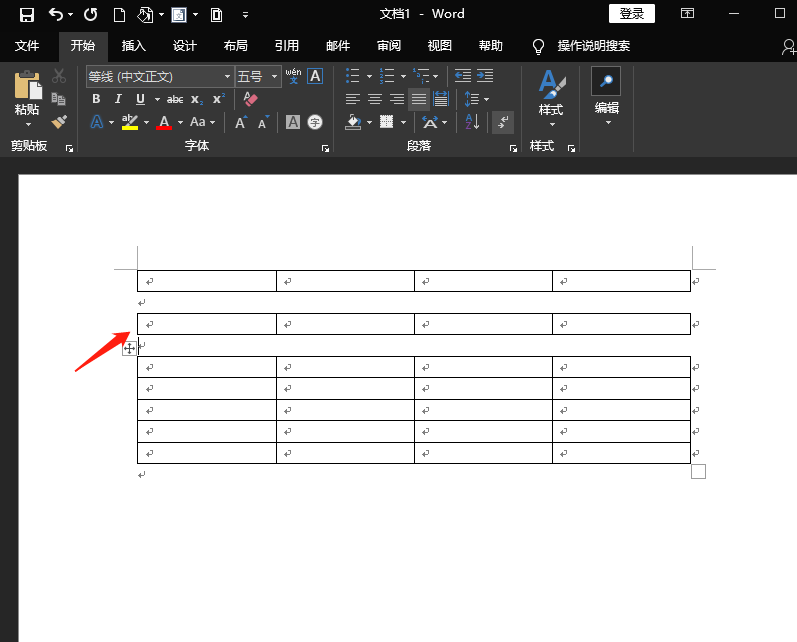Switch to the 插入 (Insert) tab
The height and width of the screenshot is (642, 797).
coord(134,46)
